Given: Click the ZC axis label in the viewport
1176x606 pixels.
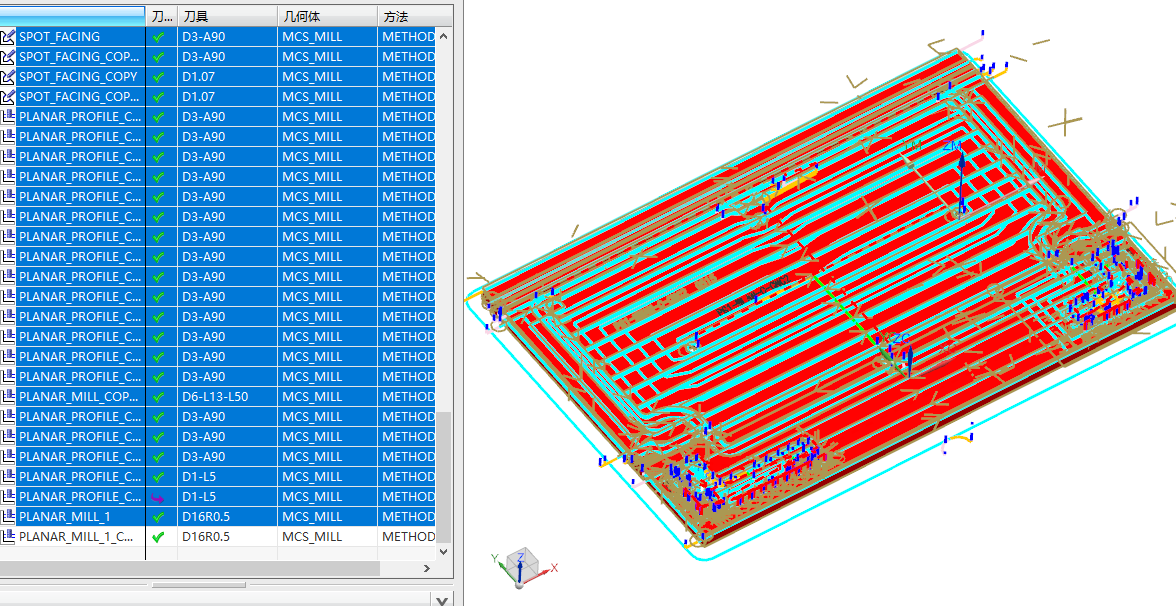Looking at the screenshot, I should tap(901, 339).
